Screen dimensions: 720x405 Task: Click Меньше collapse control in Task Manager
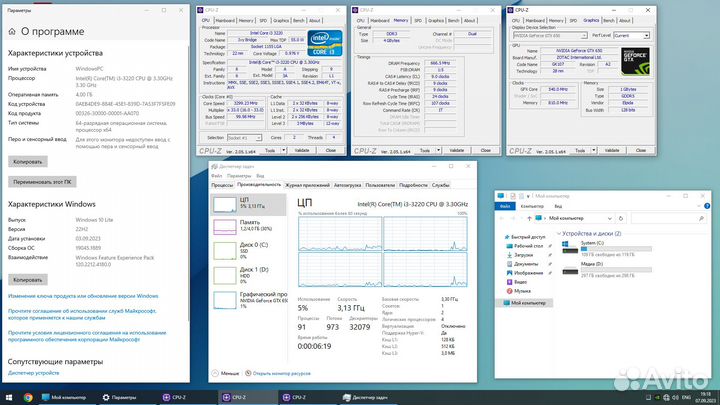[225, 373]
